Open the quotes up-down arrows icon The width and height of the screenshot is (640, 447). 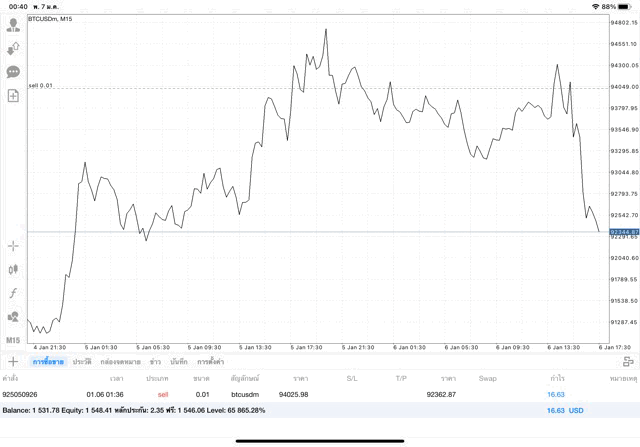coord(13,48)
